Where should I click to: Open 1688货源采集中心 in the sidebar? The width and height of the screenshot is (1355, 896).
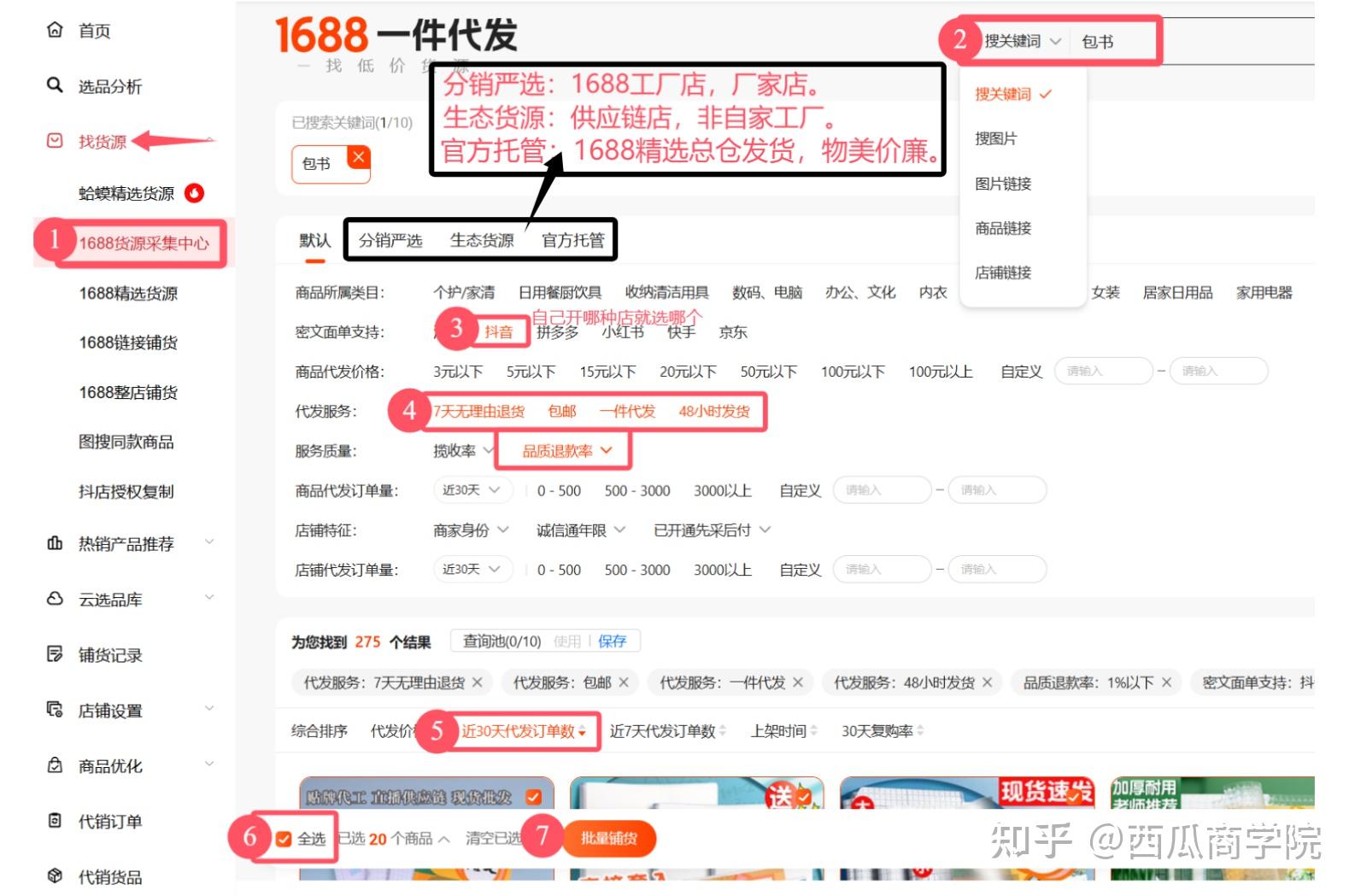point(144,243)
